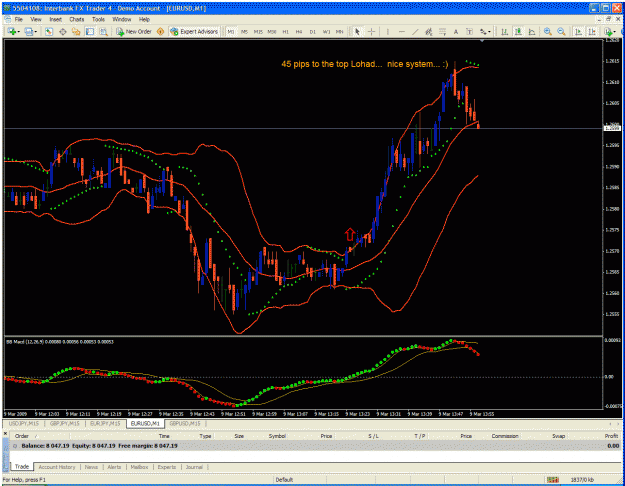Switch to GBPJPY,M15 chart tab
This screenshot has height=486, width=625.
click(x=65, y=423)
